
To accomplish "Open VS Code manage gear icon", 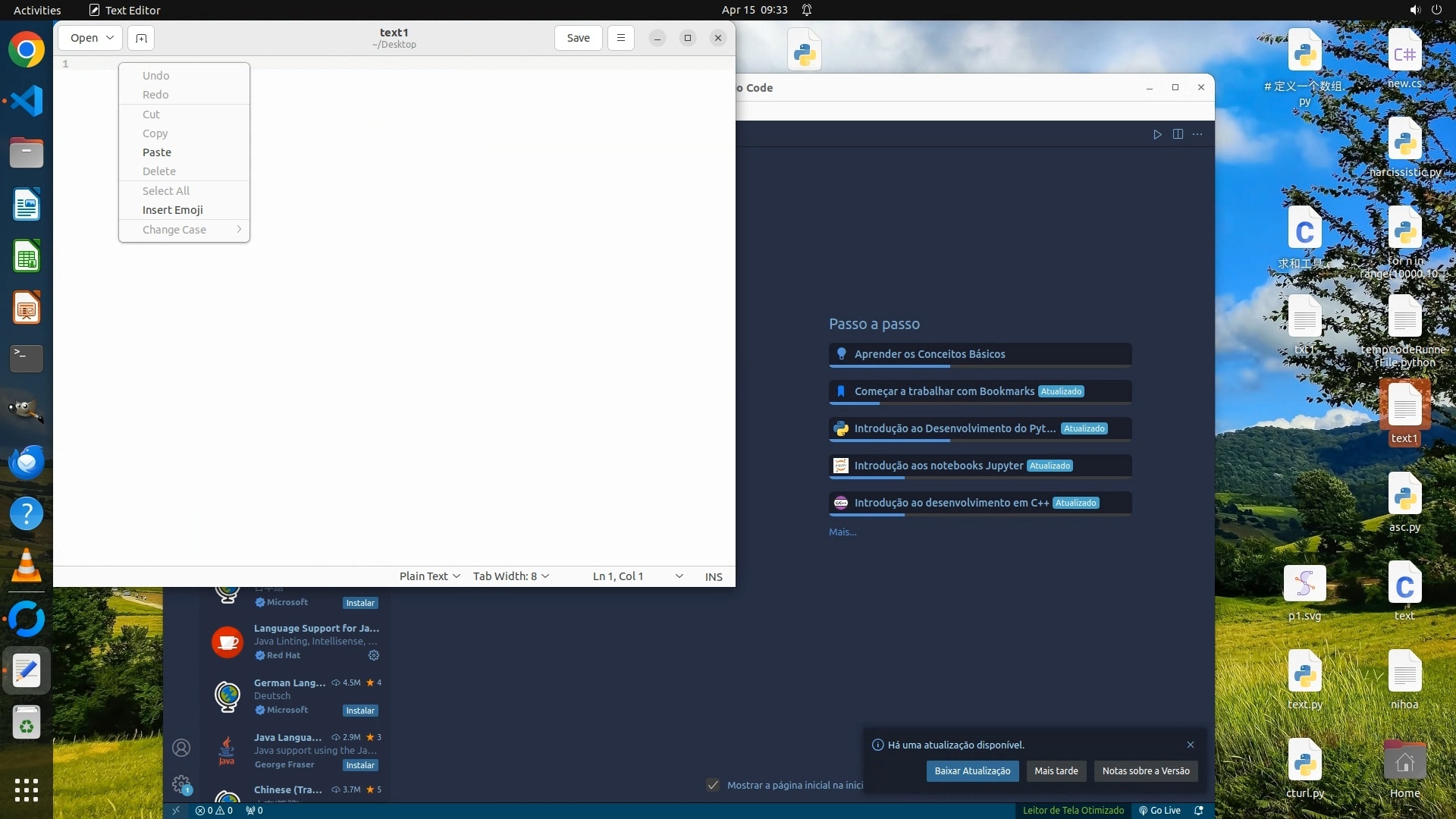I will click(181, 783).
